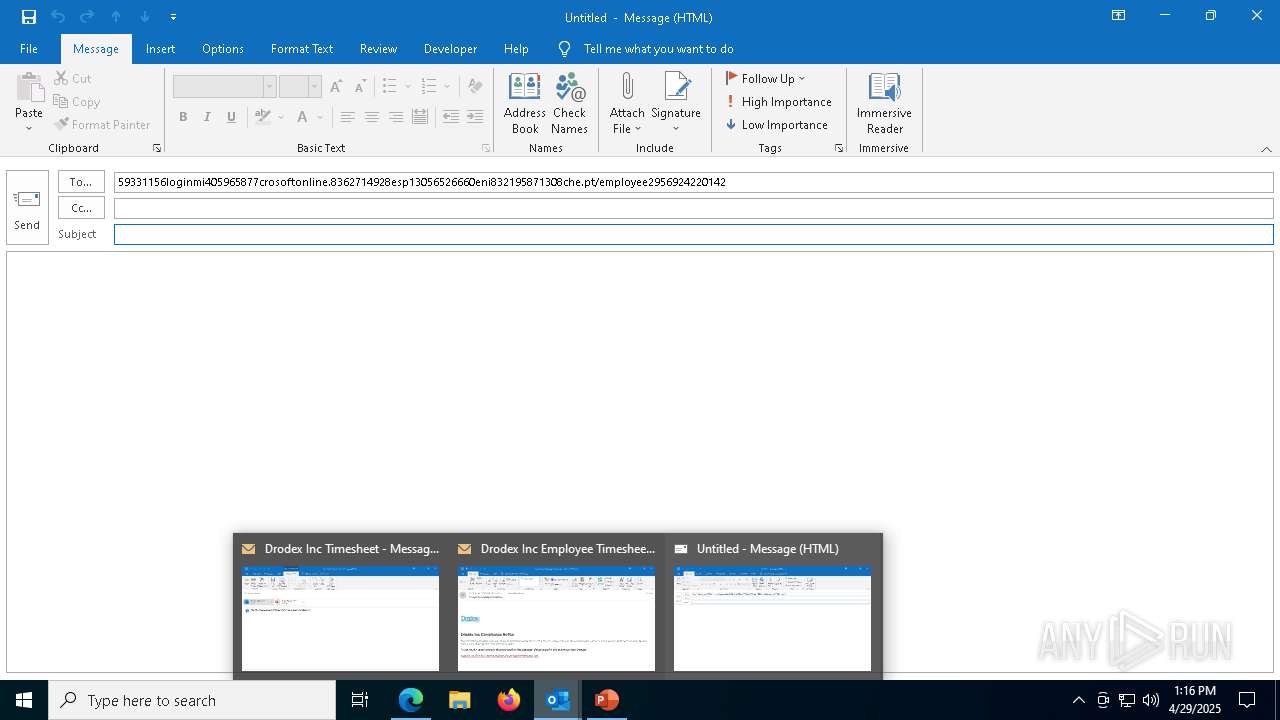The width and height of the screenshot is (1280, 720).
Task: Switch to the Help tab
Action: click(x=516, y=48)
